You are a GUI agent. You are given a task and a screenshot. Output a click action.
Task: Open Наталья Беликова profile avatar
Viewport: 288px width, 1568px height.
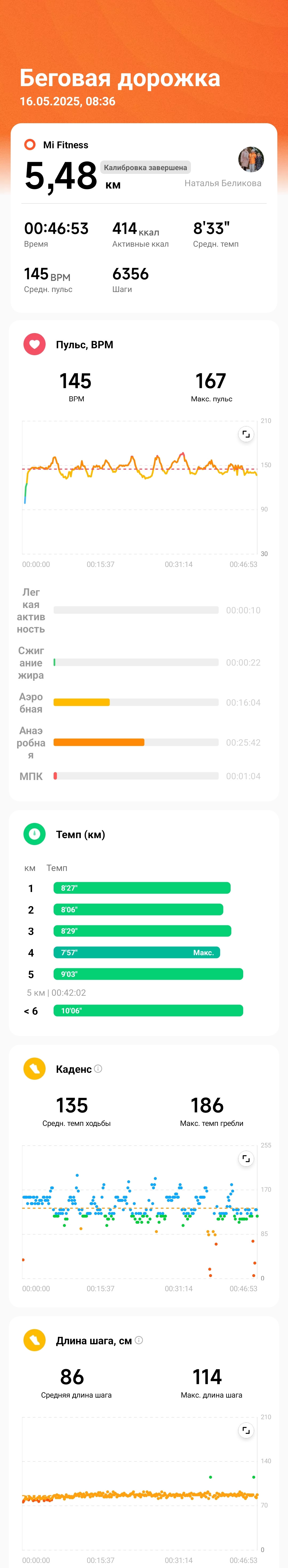[251, 159]
